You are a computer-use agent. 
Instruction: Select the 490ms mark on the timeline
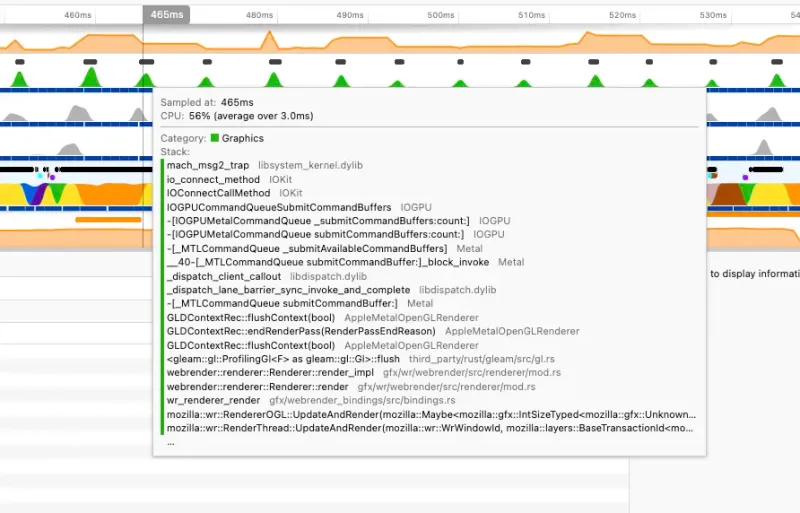349,15
